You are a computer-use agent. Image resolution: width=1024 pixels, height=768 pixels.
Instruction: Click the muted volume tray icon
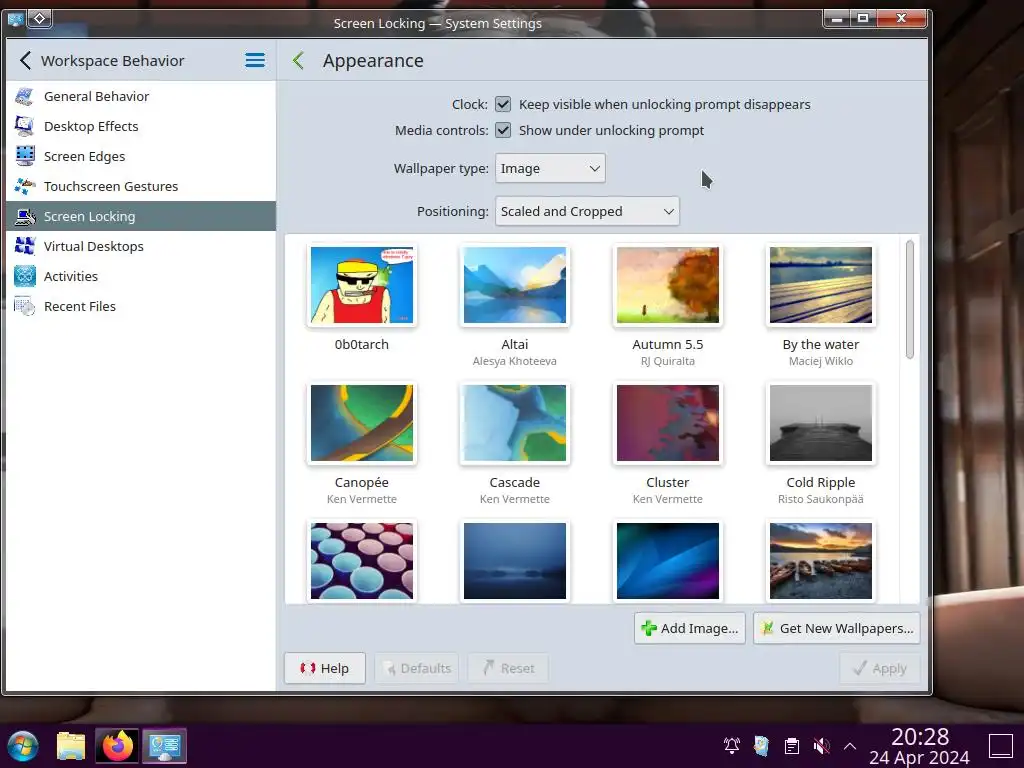coord(822,746)
